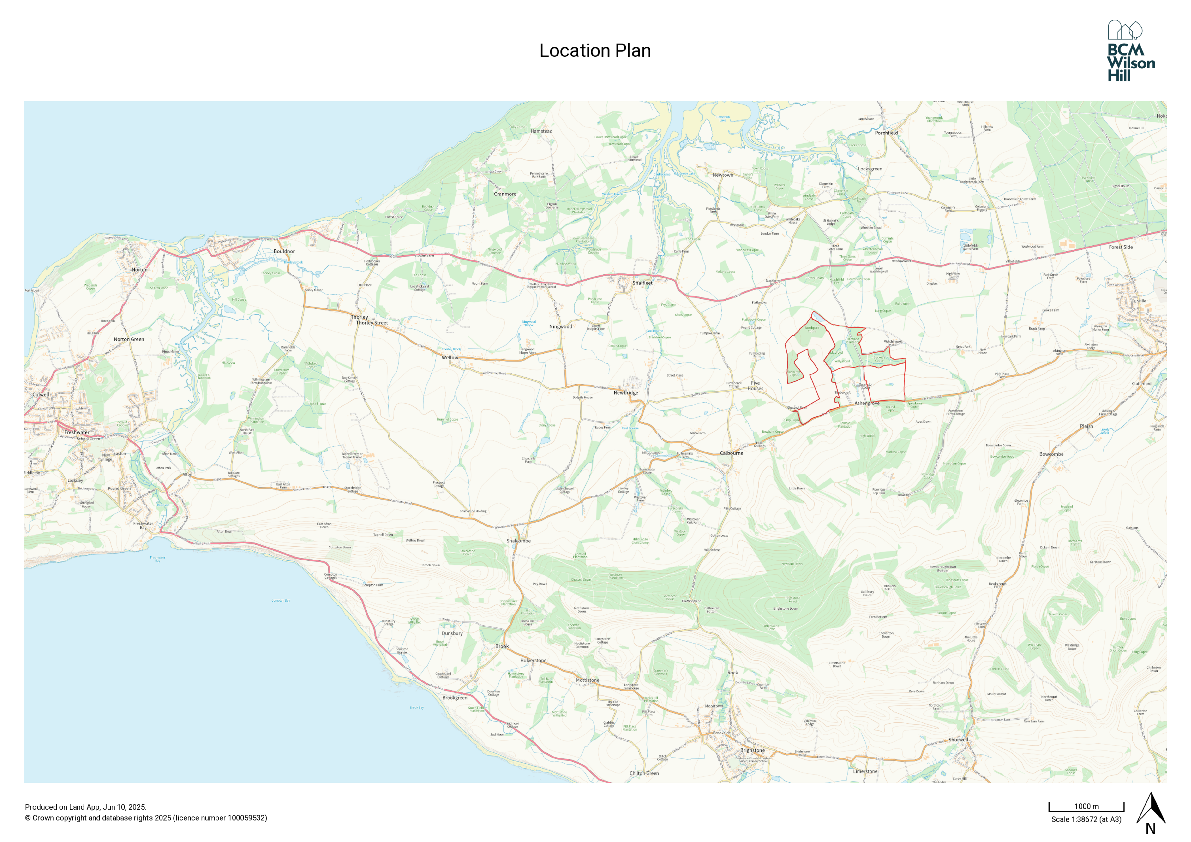Select the Newbridge label on the map
Image resolution: width=1191 pixels, height=842 pixels.
(624, 394)
